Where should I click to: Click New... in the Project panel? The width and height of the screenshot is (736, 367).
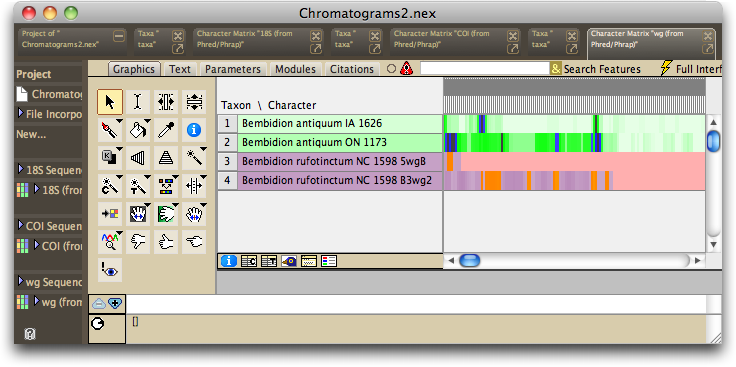(32, 134)
